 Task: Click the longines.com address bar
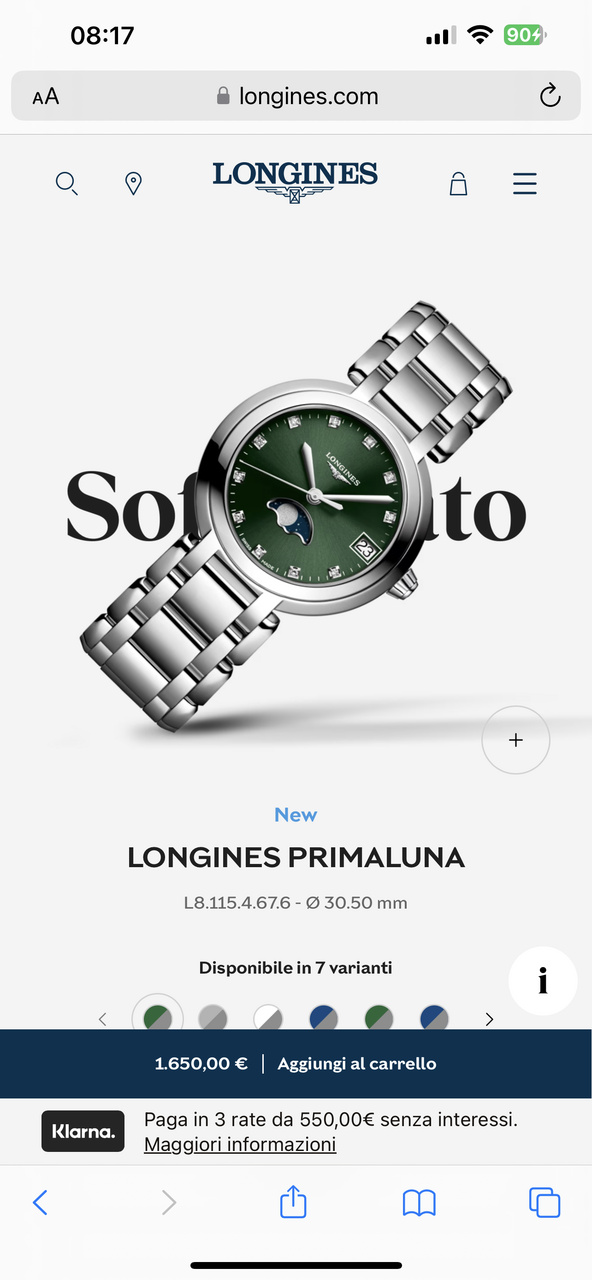tap(296, 96)
